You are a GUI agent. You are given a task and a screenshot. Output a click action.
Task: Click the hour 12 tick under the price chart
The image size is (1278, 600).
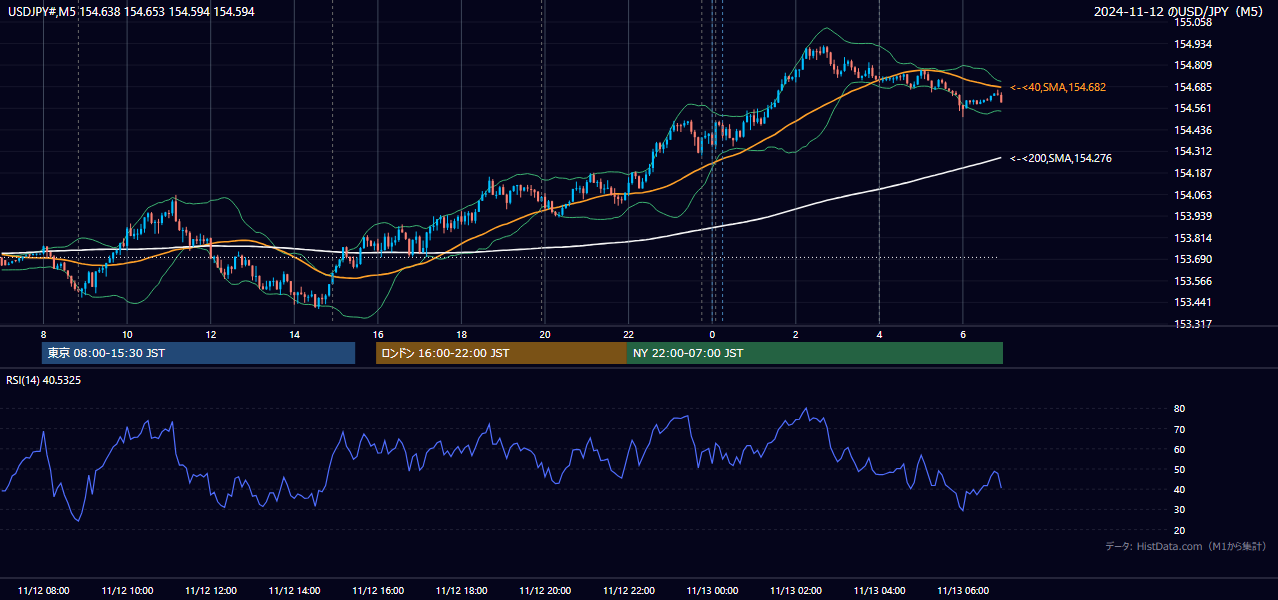pyautogui.click(x=211, y=334)
